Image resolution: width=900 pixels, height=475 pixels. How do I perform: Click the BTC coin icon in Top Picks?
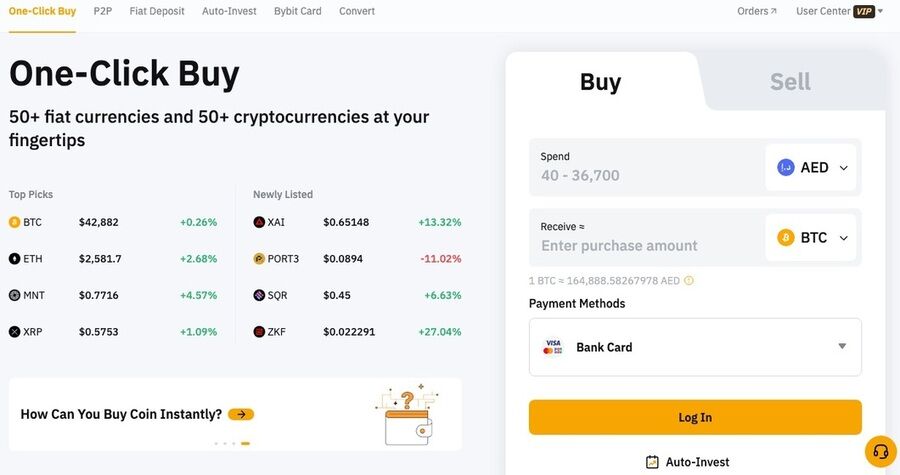click(x=14, y=222)
